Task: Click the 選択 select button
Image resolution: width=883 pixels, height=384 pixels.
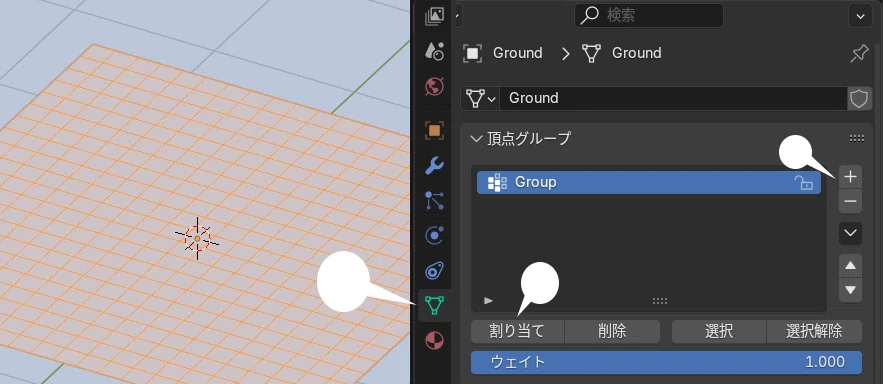Action: click(719, 331)
